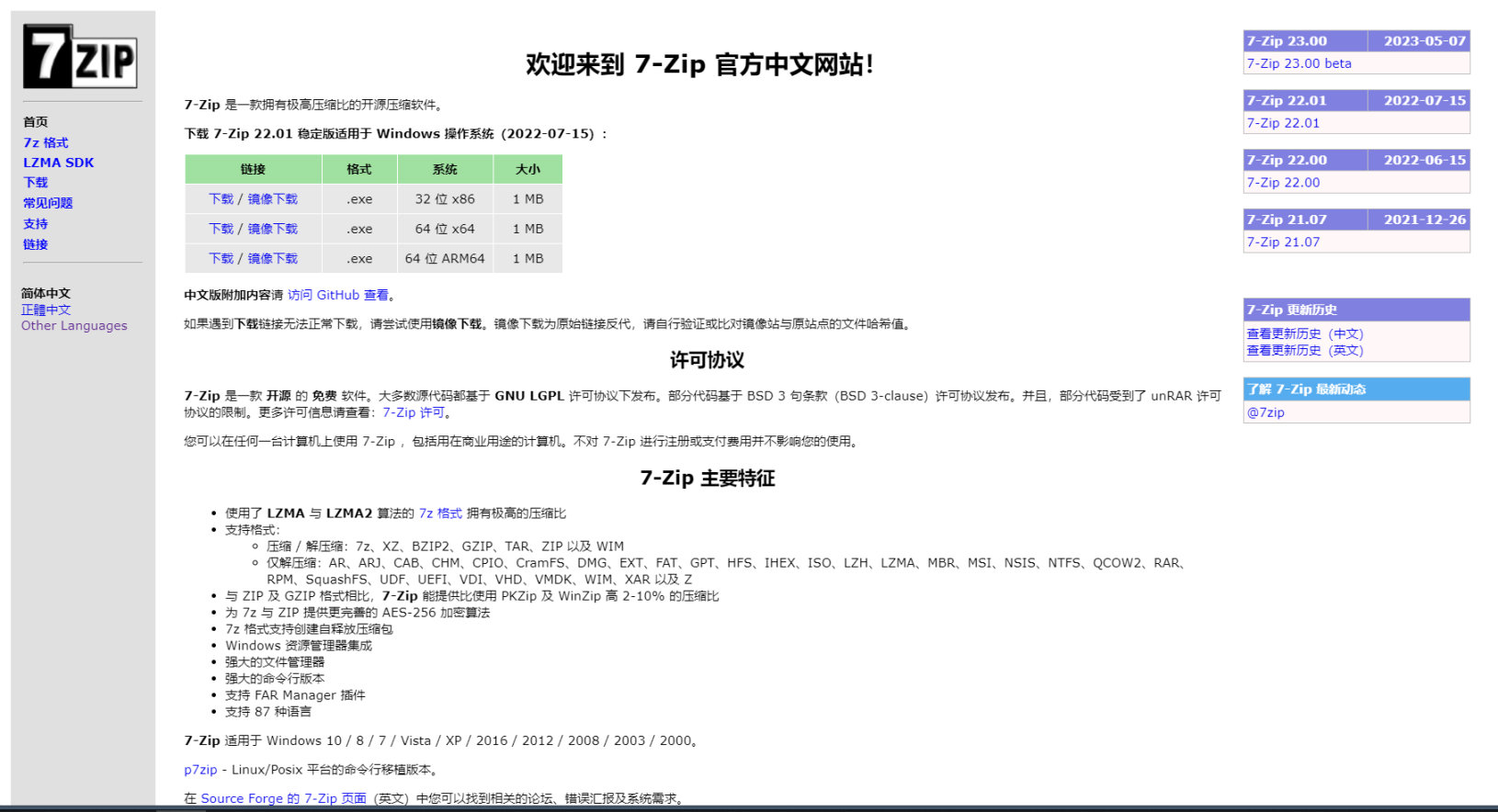Click the 许可协议 section heading
This screenshot has height=812, width=1498.
(x=707, y=360)
